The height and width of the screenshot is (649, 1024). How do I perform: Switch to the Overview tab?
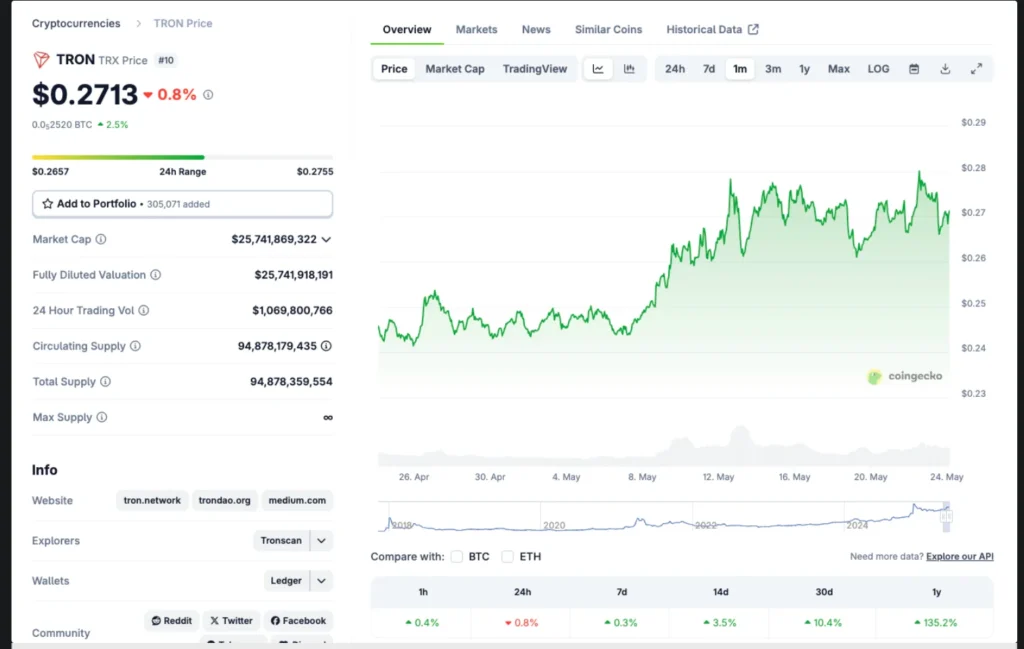point(407,29)
